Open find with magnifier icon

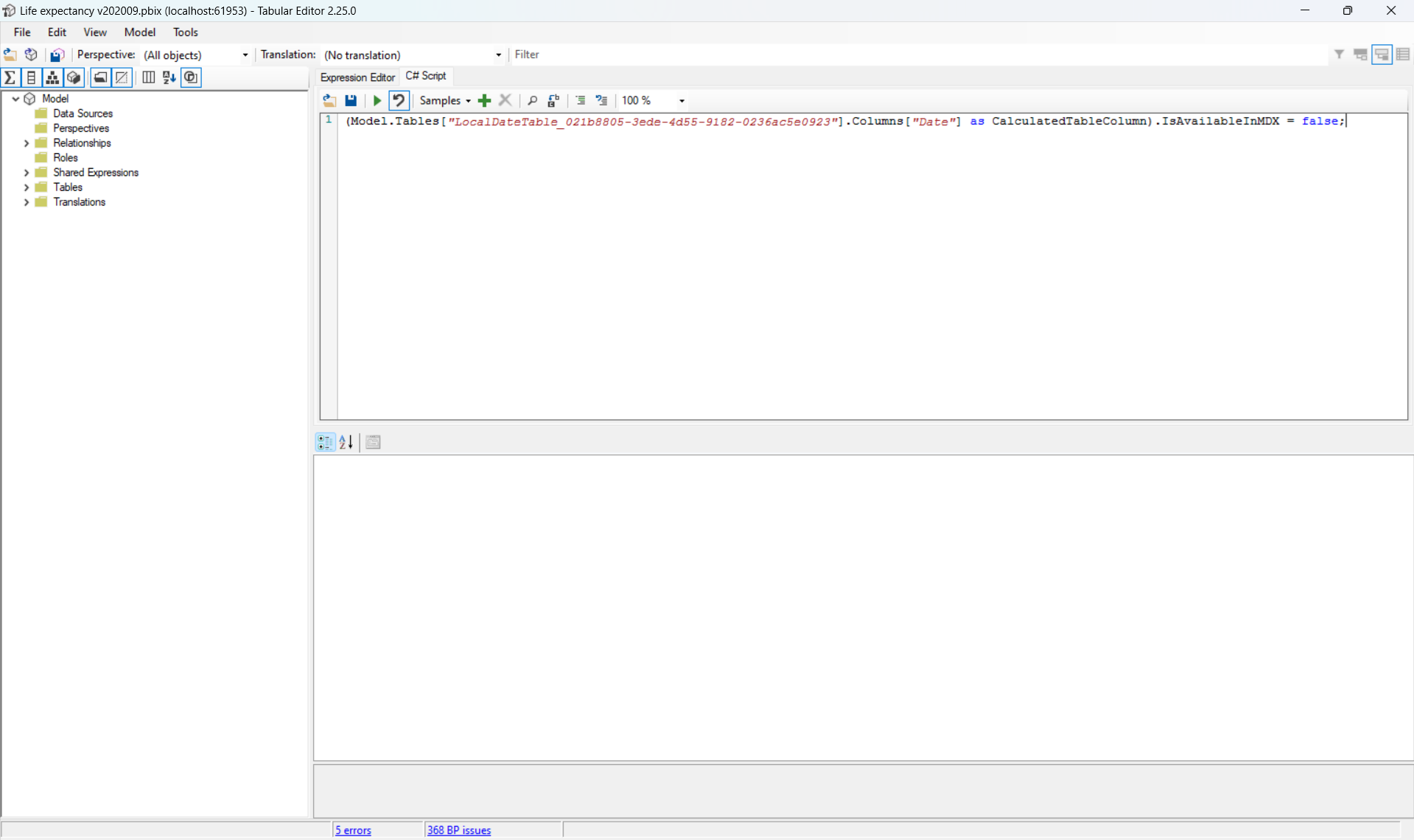click(532, 100)
